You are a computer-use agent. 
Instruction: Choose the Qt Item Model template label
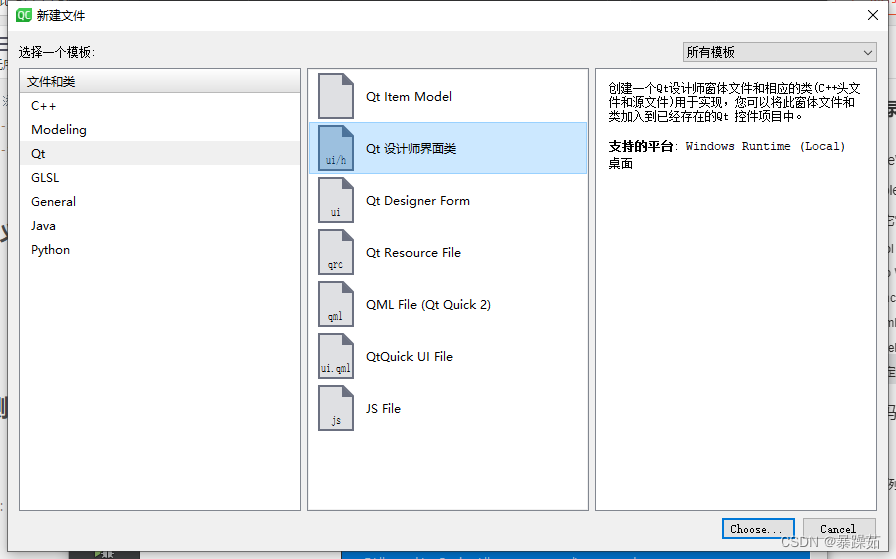409,97
